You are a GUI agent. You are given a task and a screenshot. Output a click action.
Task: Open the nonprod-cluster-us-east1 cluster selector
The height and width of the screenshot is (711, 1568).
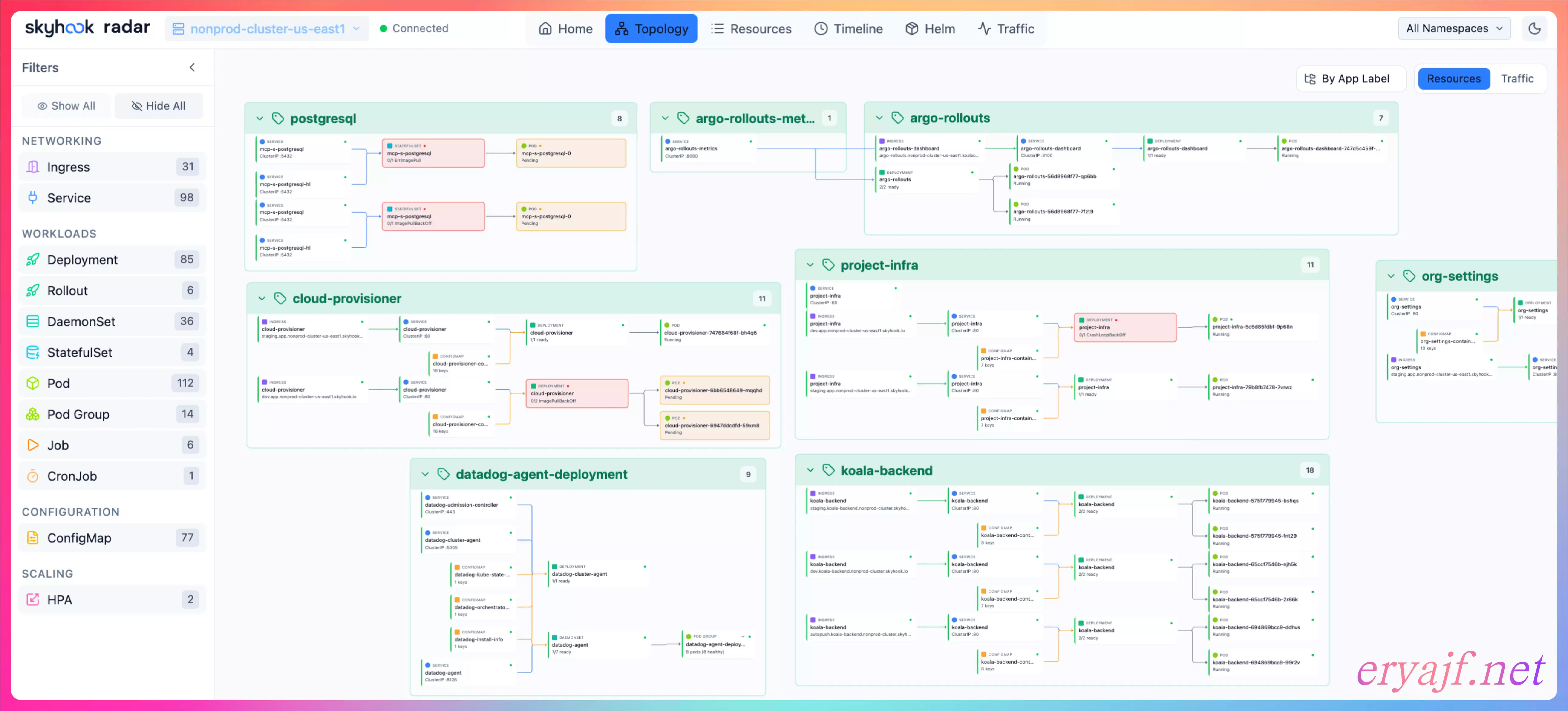coord(267,28)
